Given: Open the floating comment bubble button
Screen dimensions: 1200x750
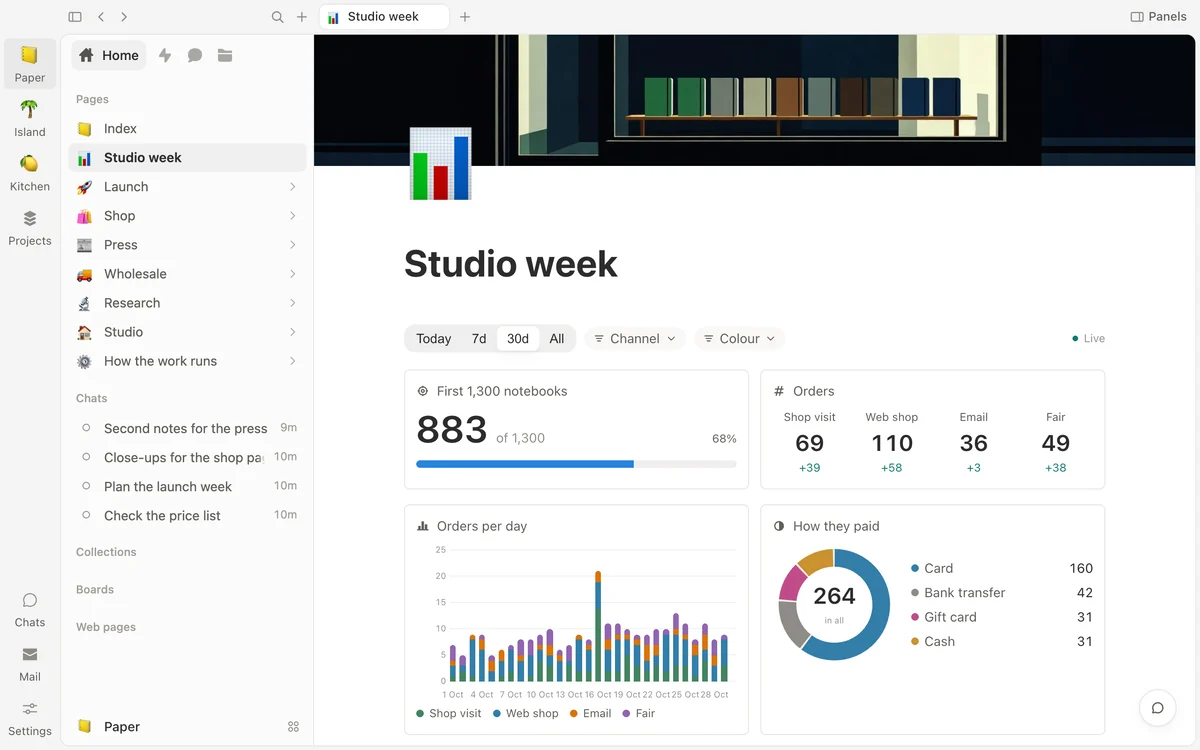Looking at the screenshot, I should coord(1157,708).
